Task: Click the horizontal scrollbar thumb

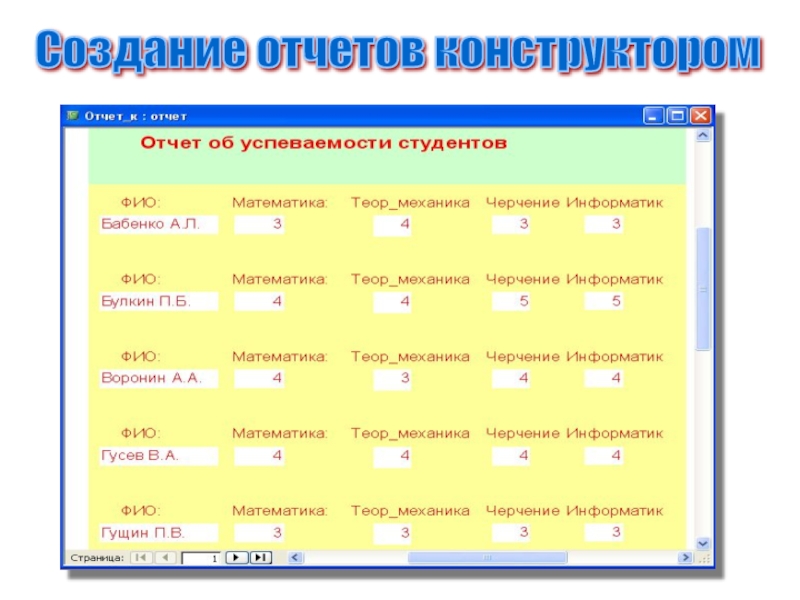Action: click(x=487, y=558)
